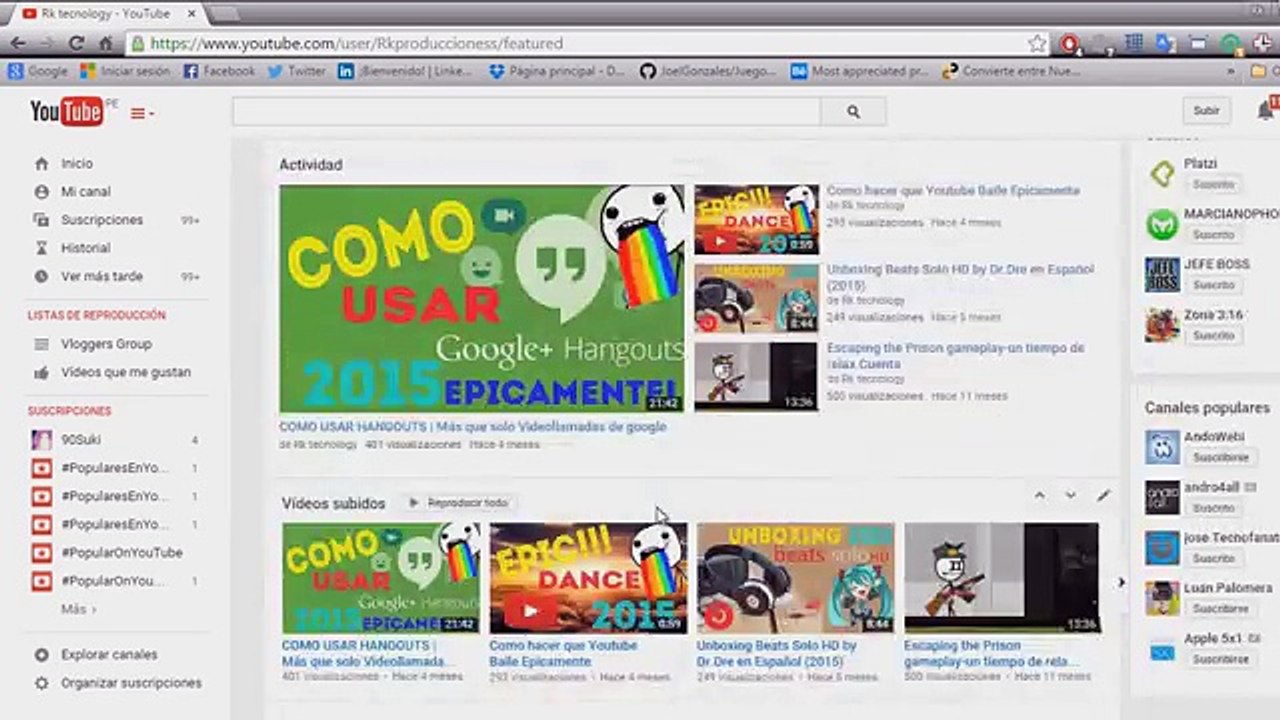The width and height of the screenshot is (1280, 720).
Task: Open the Google bookmark
Action: [x=37, y=71]
